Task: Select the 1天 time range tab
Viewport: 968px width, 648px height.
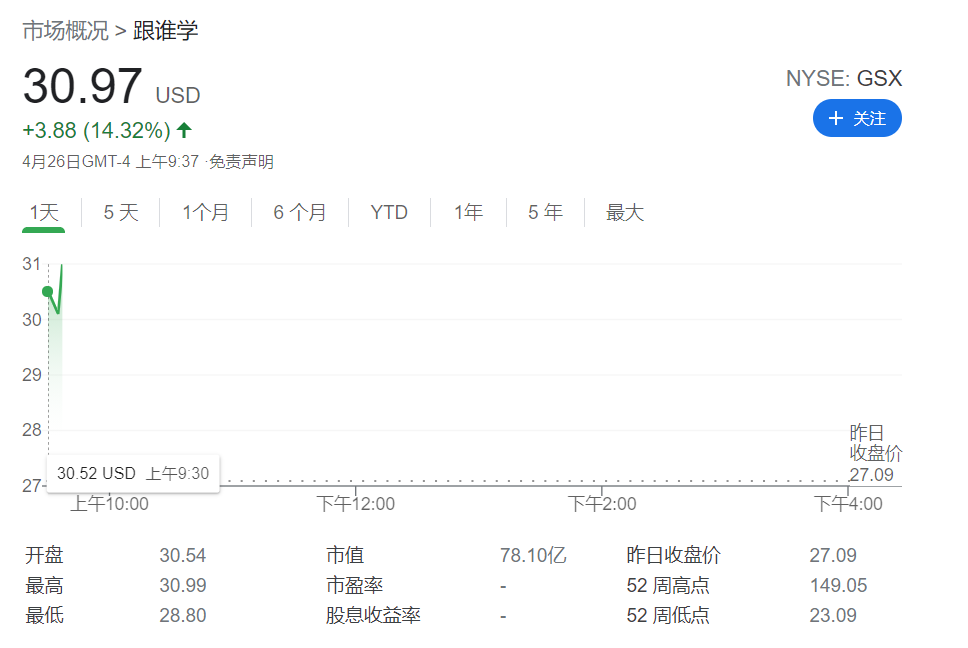Action: point(44,213)
